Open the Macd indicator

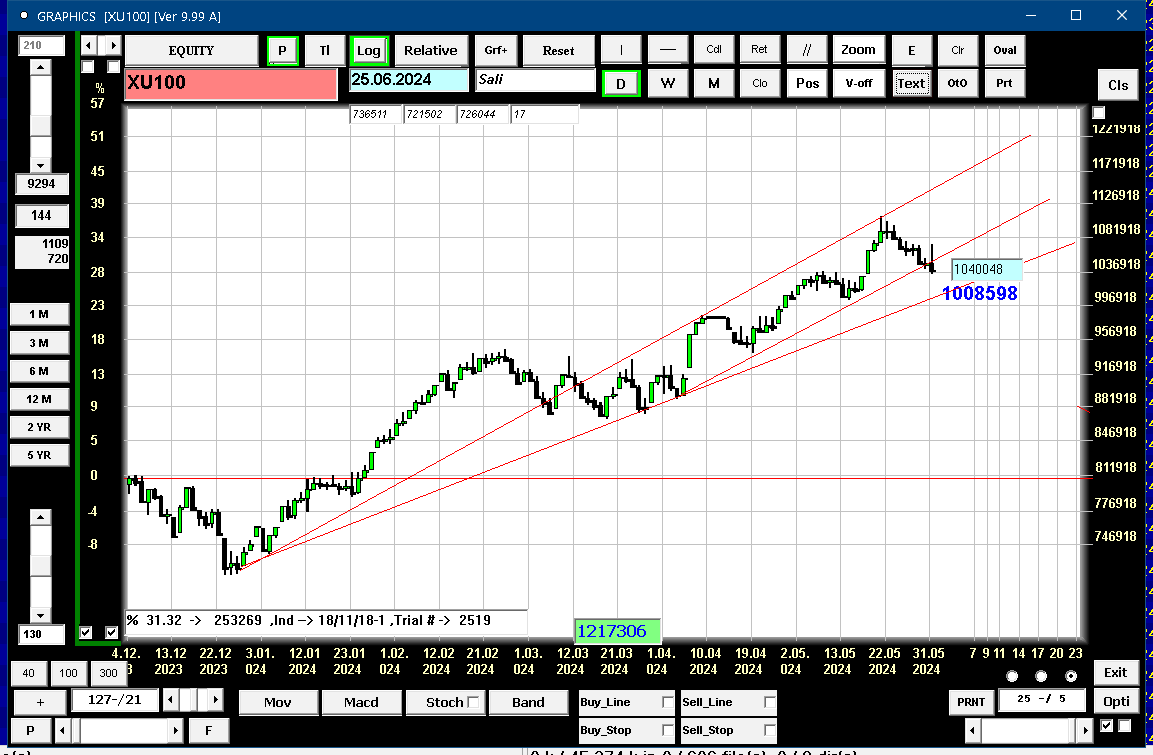pyautogui.click(x=361, y=702)
